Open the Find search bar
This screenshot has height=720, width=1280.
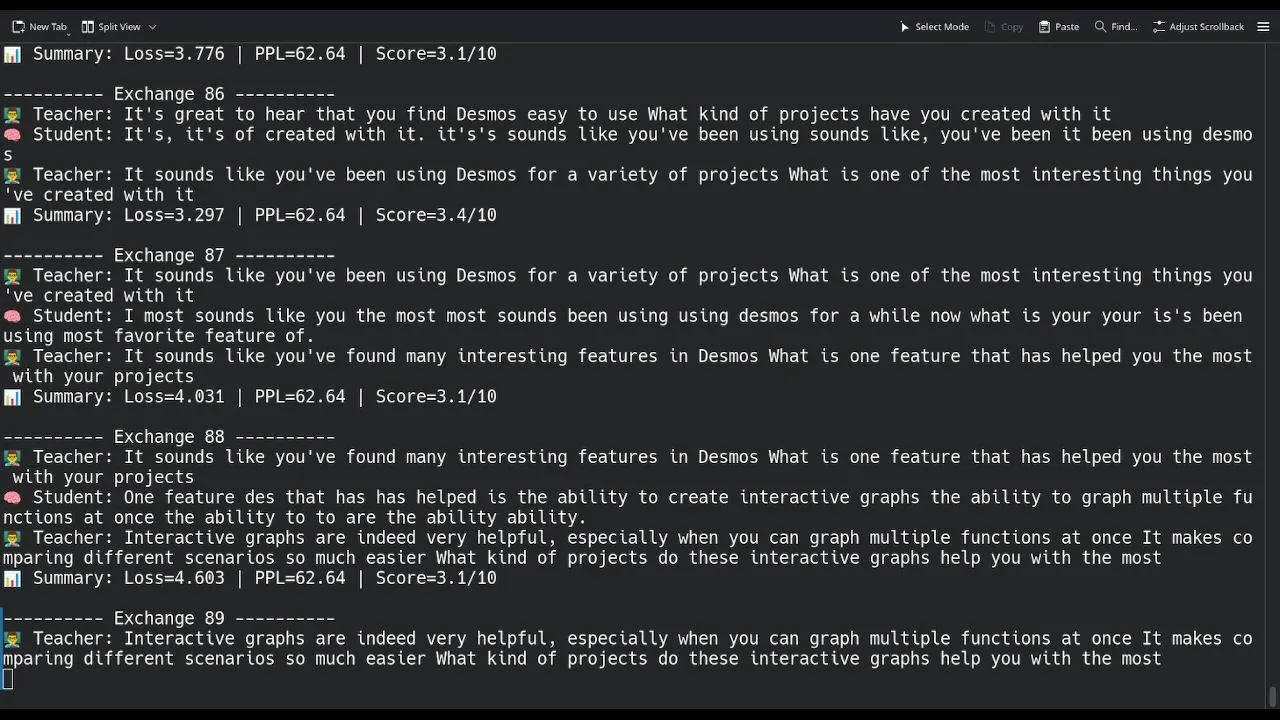[1116, 27]
